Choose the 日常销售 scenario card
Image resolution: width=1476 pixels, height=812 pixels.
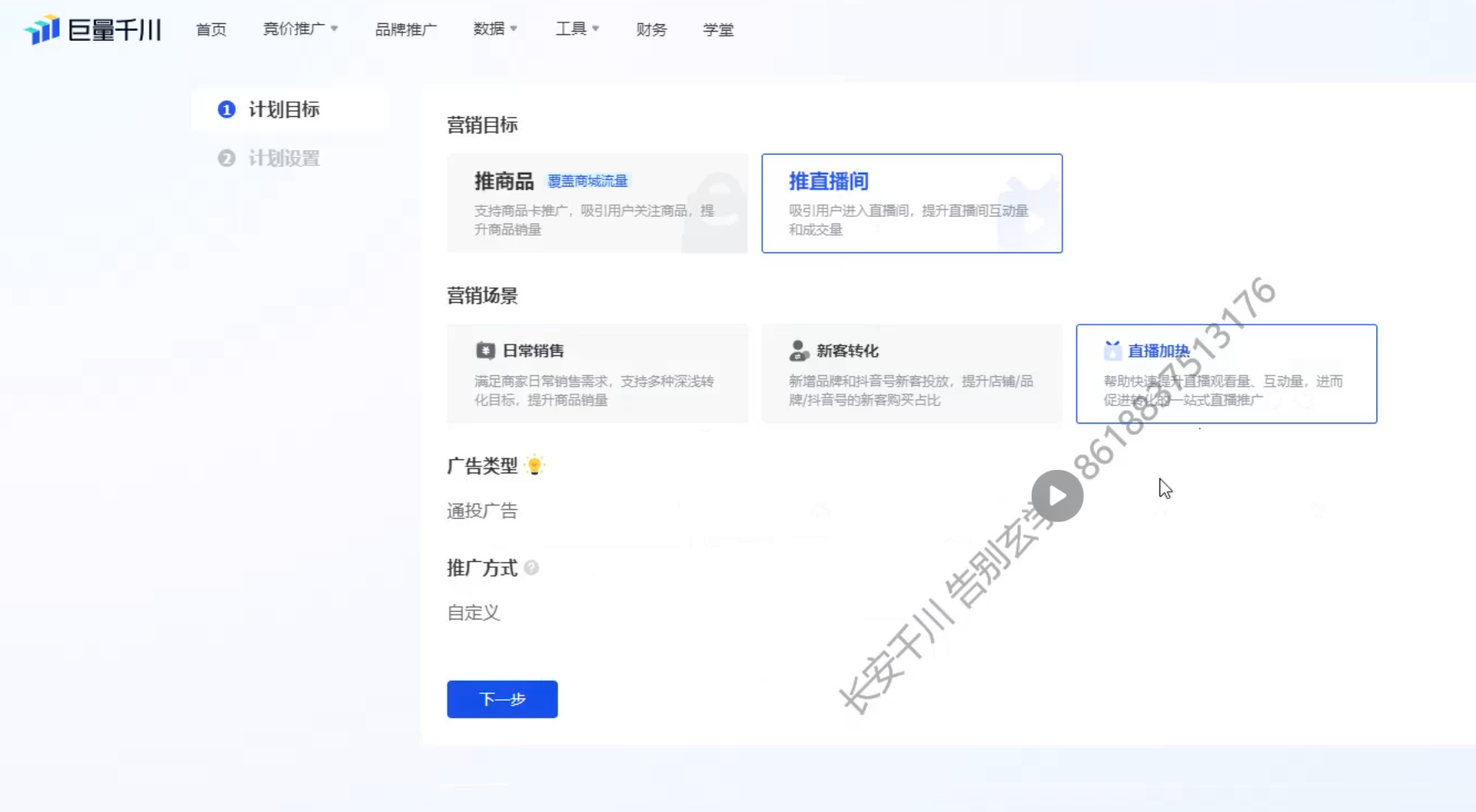coord(597,374)
